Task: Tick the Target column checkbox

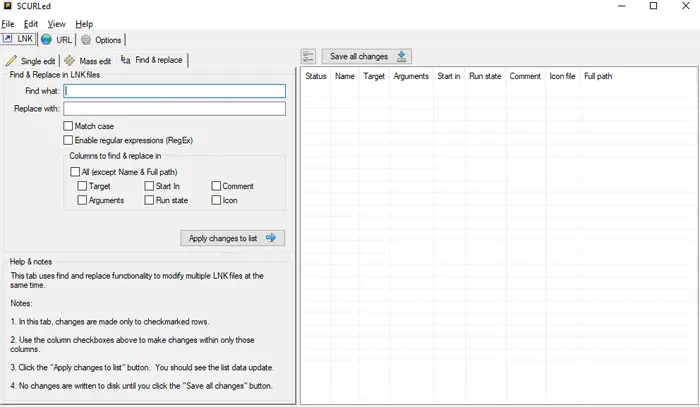Action: coord(82,186)
